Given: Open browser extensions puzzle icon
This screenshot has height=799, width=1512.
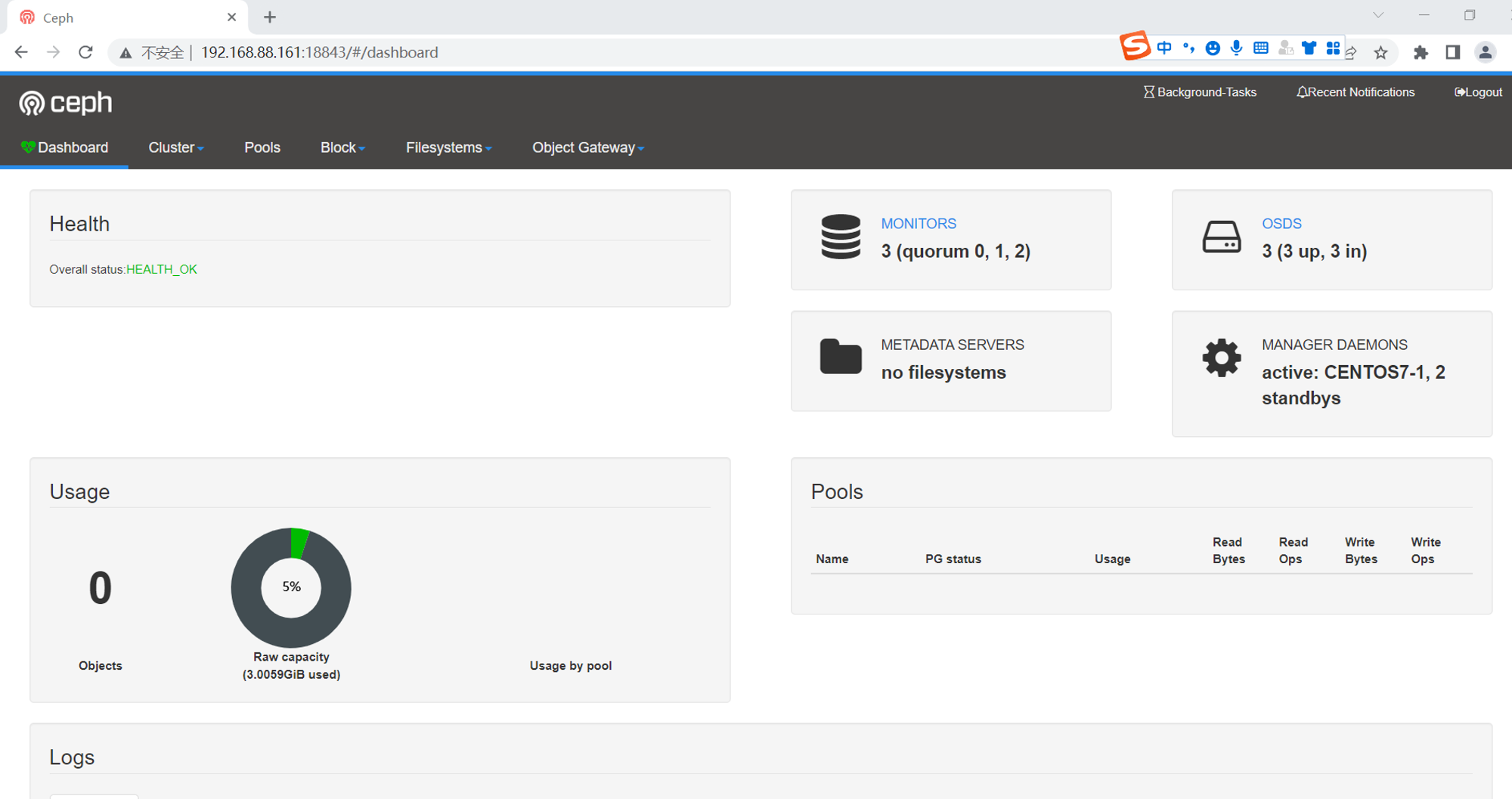Looking at the screenshot, I should [x=1421, y=52].
